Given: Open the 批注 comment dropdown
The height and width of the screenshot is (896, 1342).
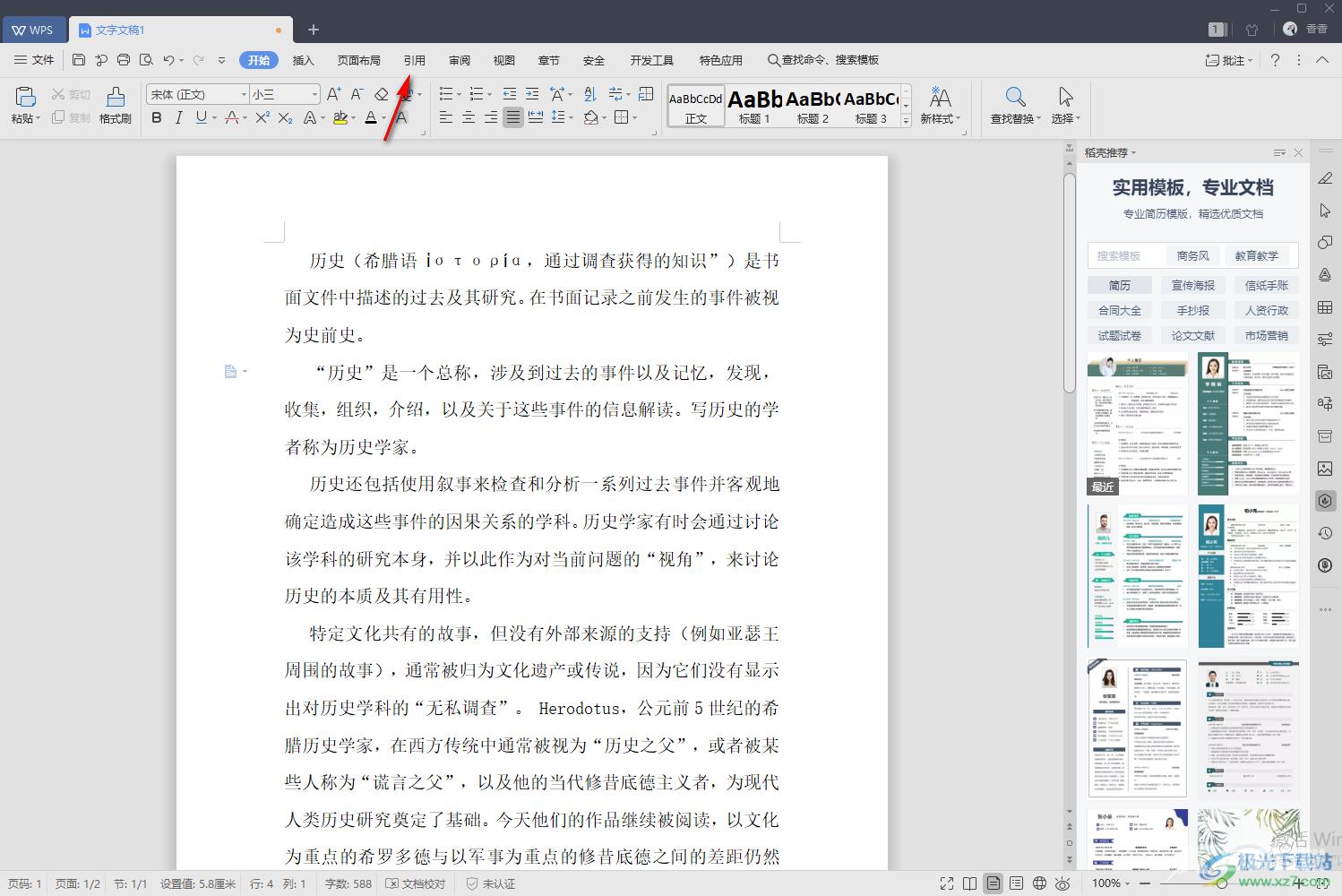Looking at the screenshot, I should (1229, 60).
